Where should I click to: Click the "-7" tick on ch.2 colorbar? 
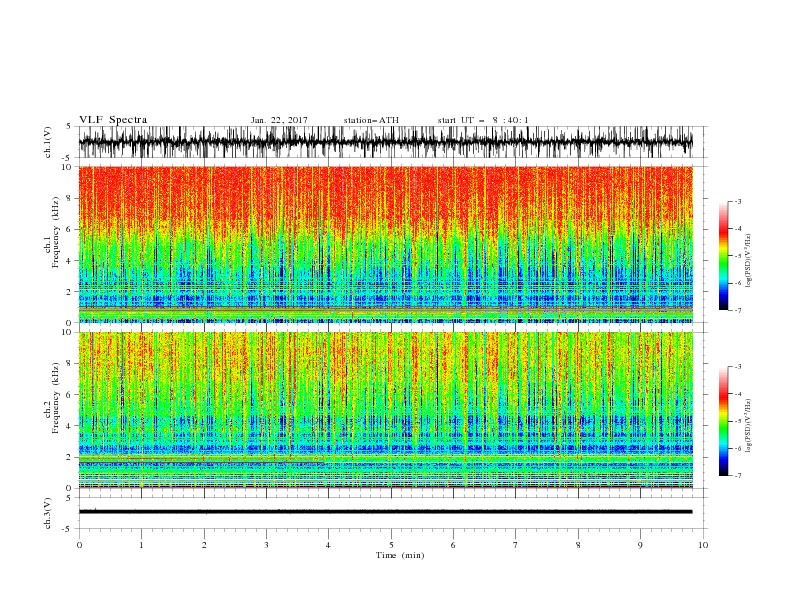point(738,475)
